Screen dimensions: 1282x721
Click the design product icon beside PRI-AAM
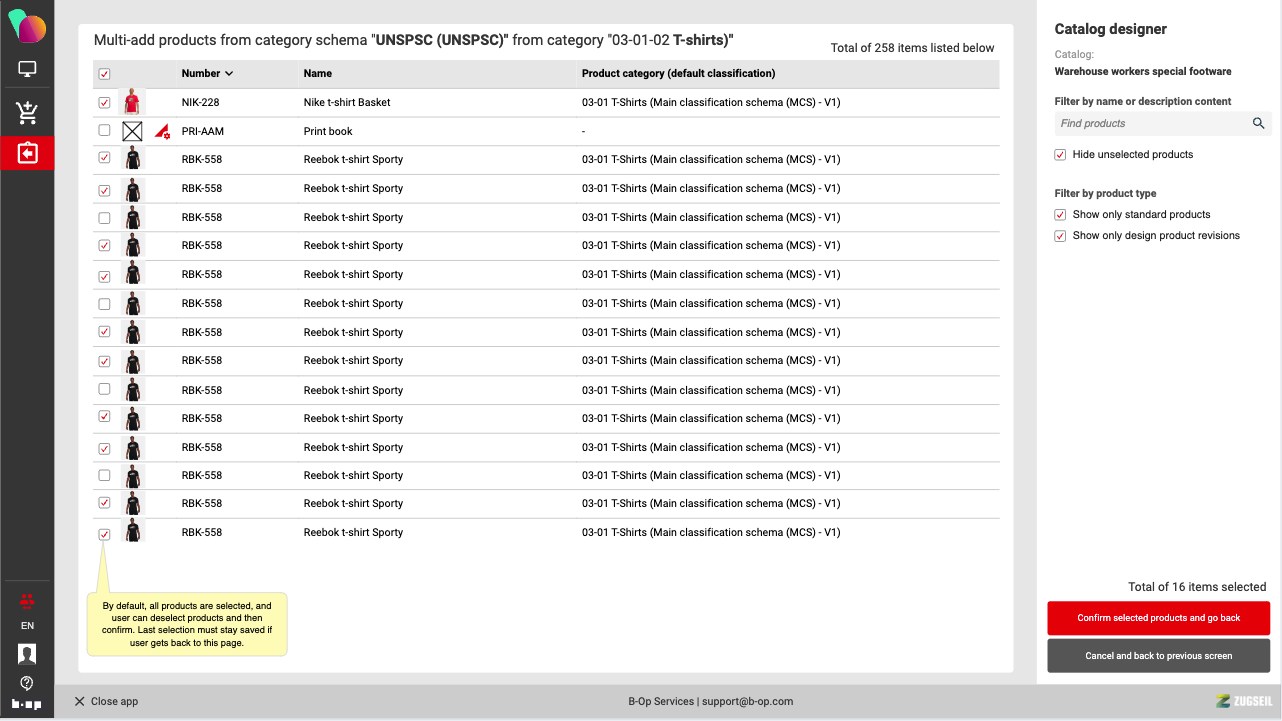click(162, 131)
